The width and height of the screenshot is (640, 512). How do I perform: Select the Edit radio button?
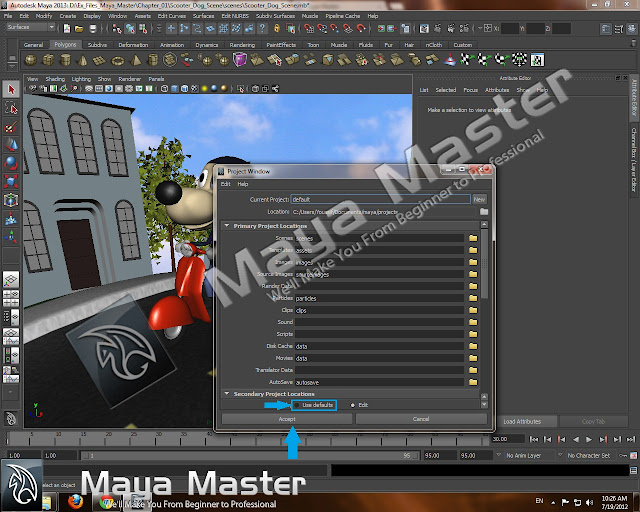[x=353, y=405]
